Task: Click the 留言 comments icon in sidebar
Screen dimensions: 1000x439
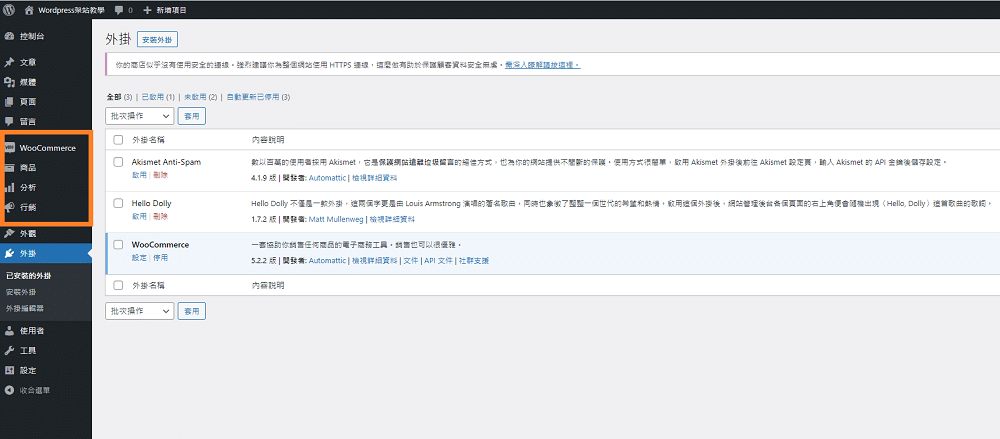Action: 10,121
